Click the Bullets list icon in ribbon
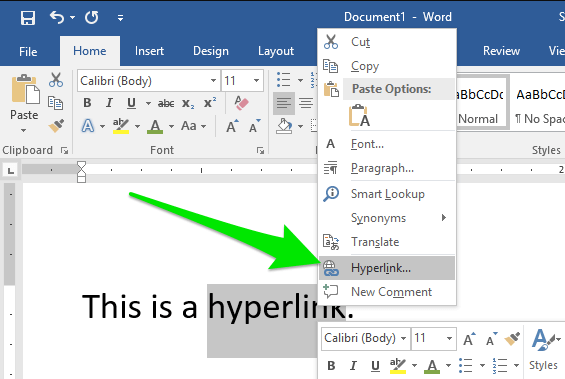This screenshot has width=565, height=379. click(284, 80)
